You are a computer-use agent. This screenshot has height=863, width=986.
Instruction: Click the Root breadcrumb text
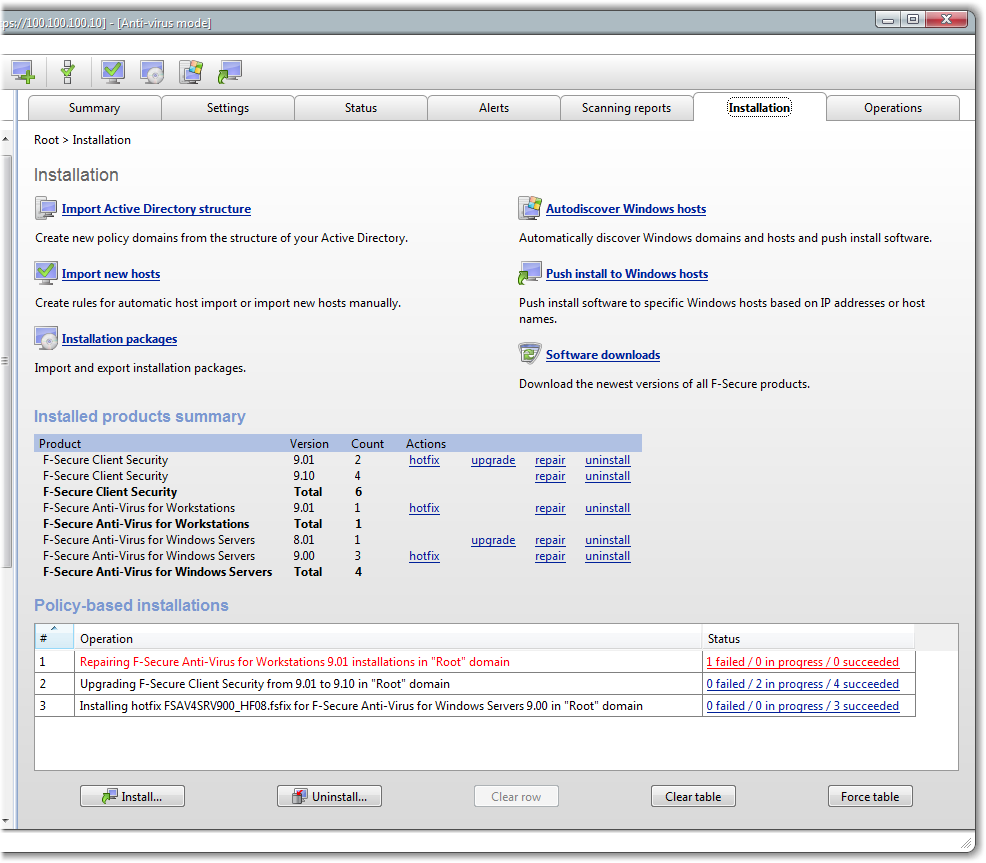tap(47, 140)
